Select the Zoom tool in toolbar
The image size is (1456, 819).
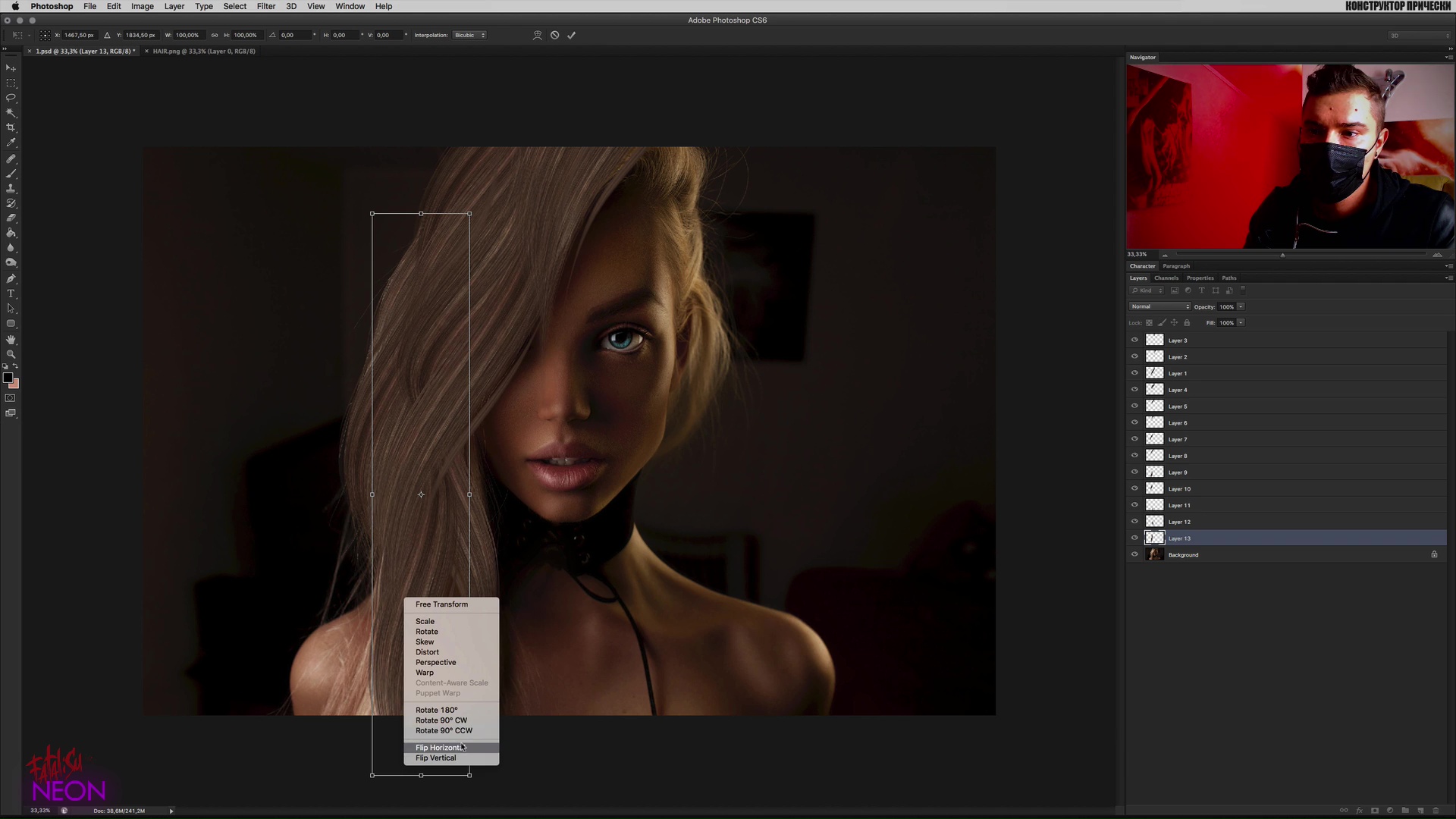click(x=11, y=354)
